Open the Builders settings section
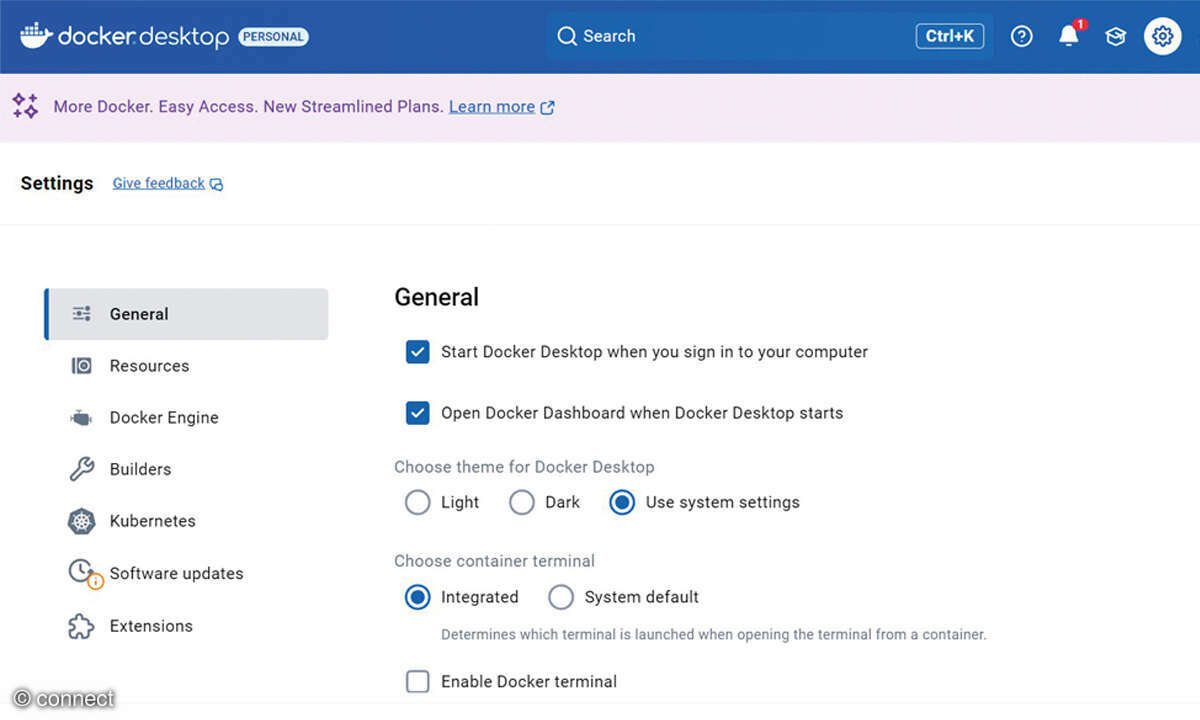The height and width of the screenshot is (720, 1200). coord(186,469)
